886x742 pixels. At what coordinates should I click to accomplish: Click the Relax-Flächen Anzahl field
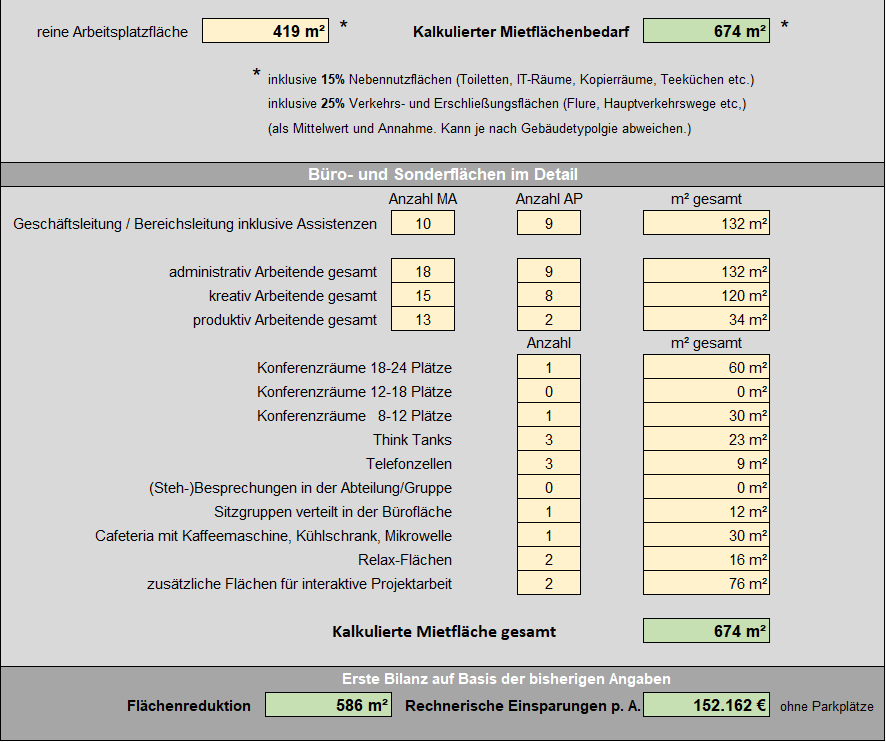tap(549, 559)
